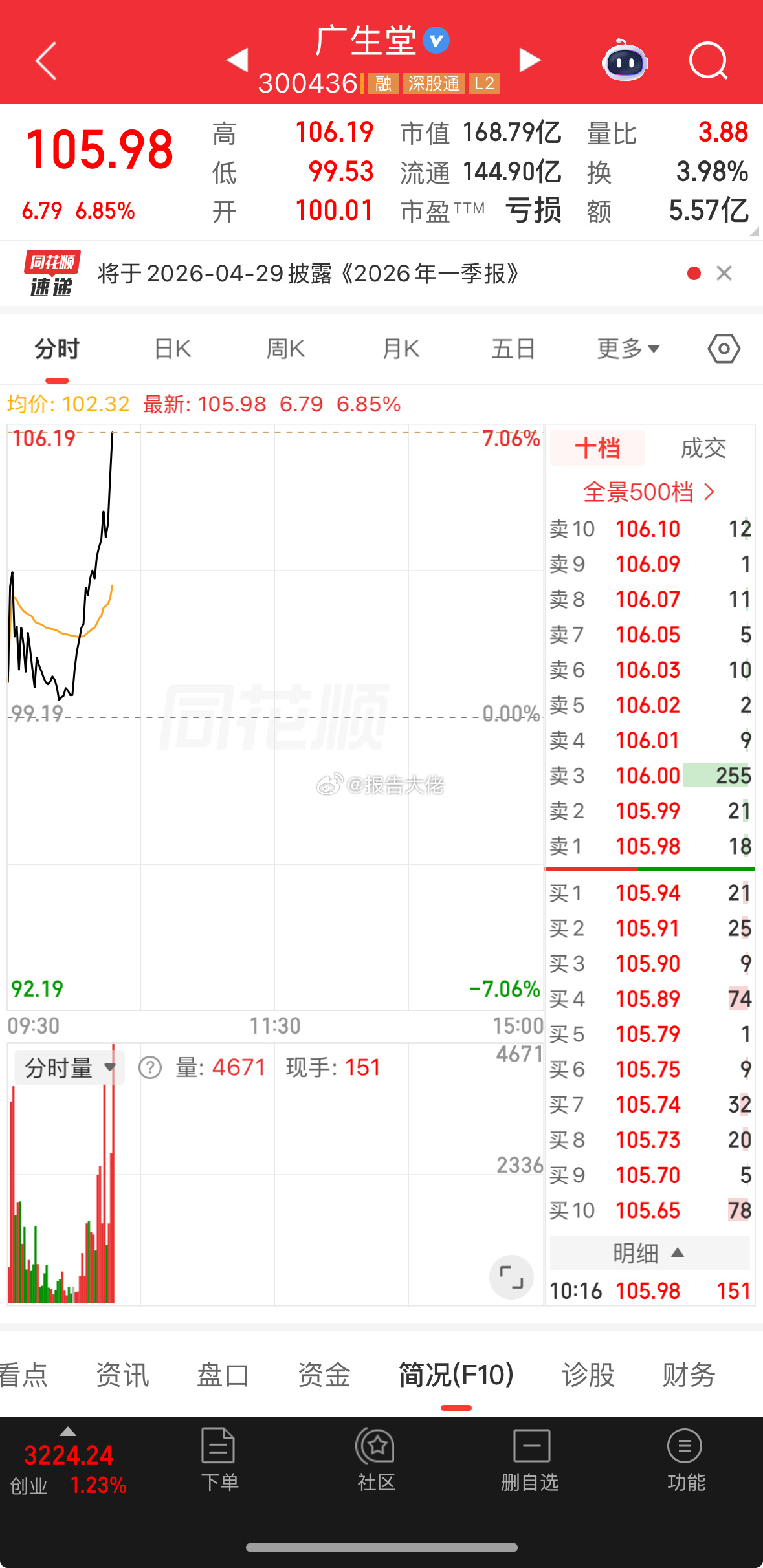Tap the back arrow icon
763x1568 pixels.
[x=46, y=61]
